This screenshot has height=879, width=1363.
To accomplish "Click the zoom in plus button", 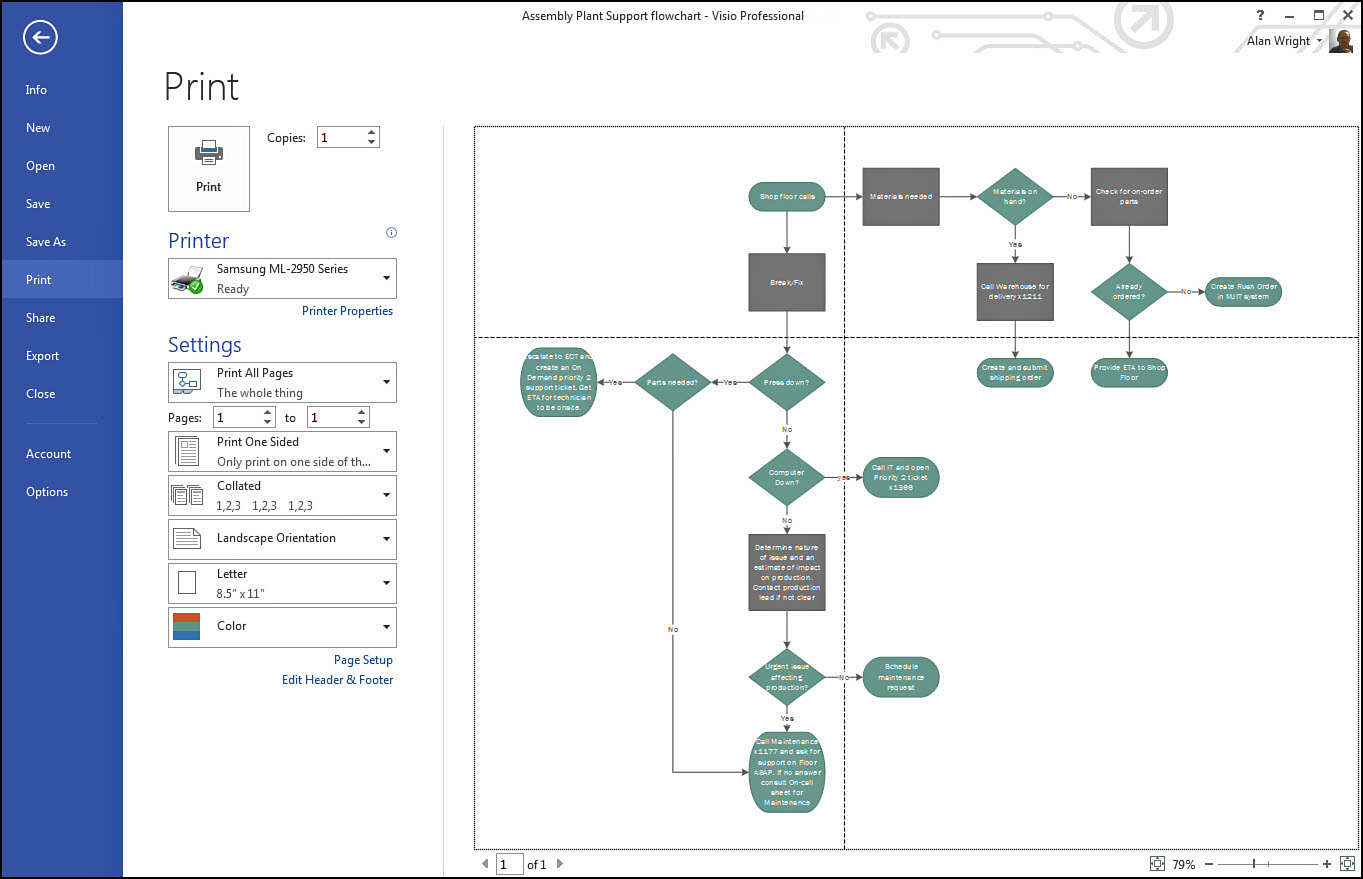I will (x=1327, y=864).
